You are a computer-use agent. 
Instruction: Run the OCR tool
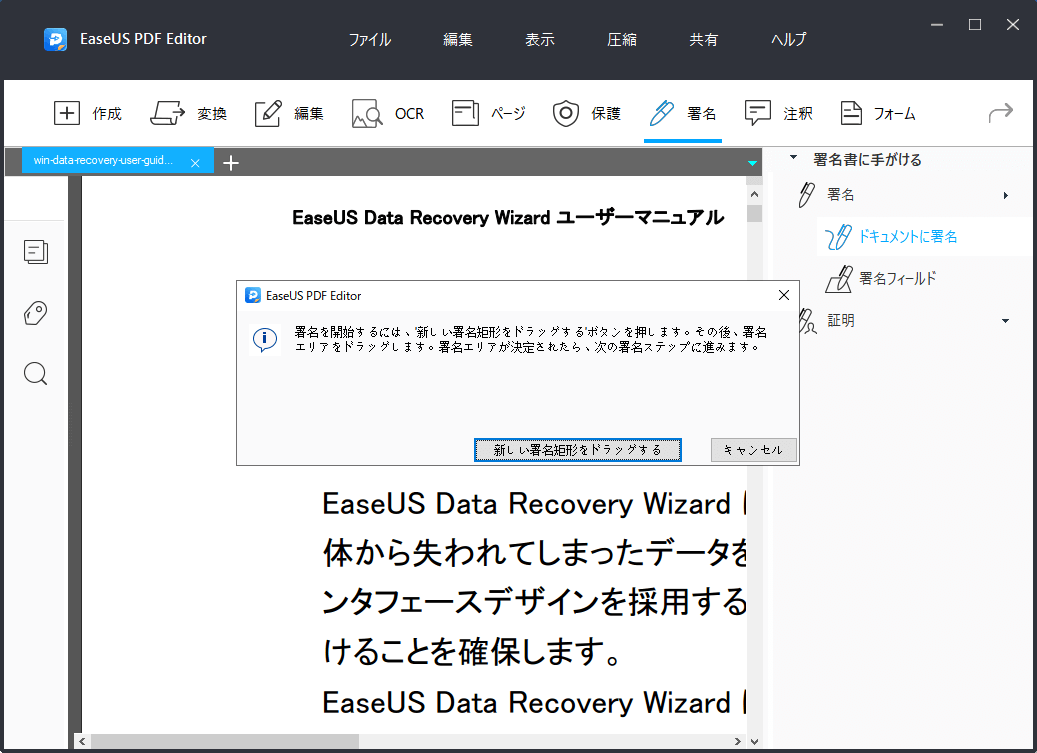(x=389, y=113)
